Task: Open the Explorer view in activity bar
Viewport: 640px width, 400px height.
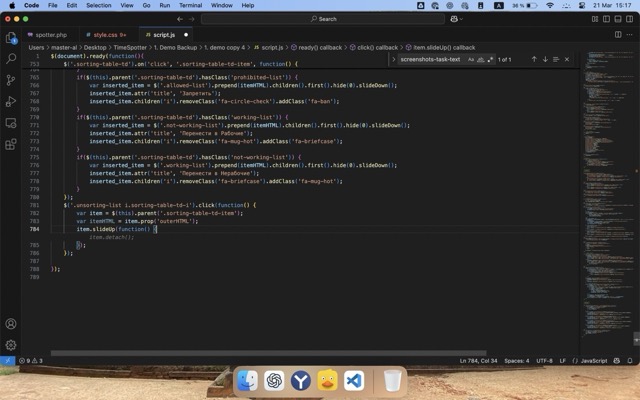Action: pos(11,38)
